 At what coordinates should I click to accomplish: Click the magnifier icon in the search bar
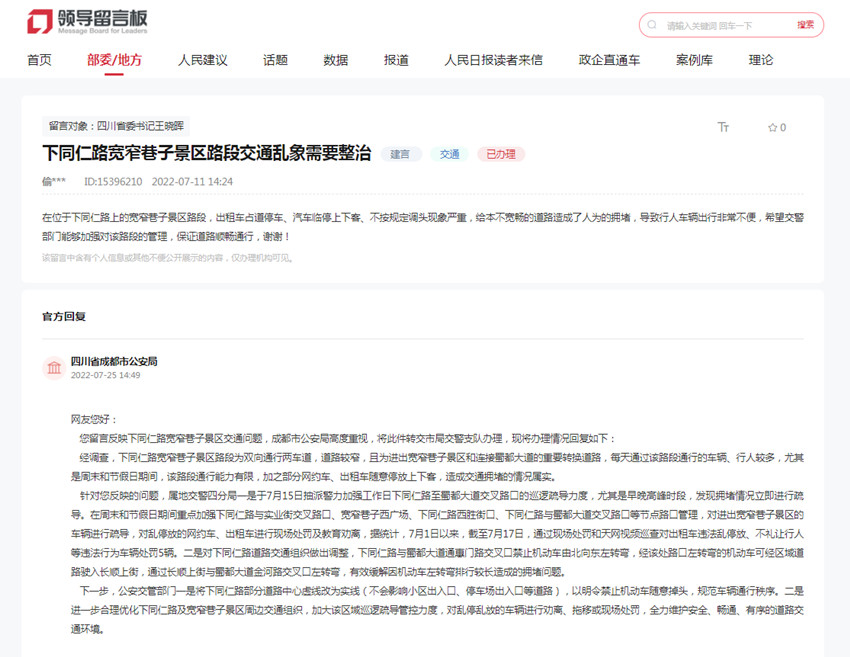651,24
